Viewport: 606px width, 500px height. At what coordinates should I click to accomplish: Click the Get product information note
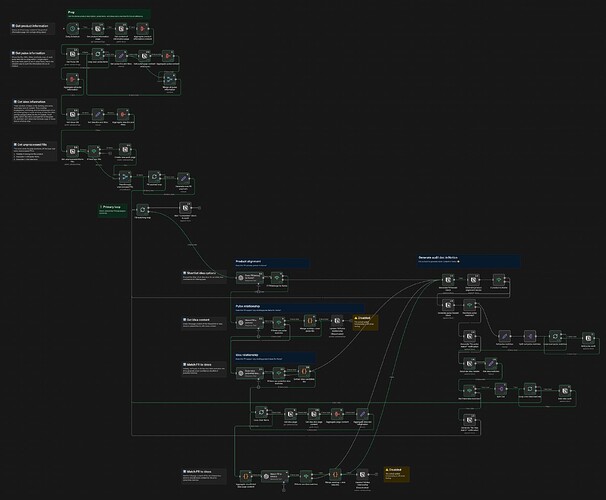pyautogui.click(x=33, y=29)
